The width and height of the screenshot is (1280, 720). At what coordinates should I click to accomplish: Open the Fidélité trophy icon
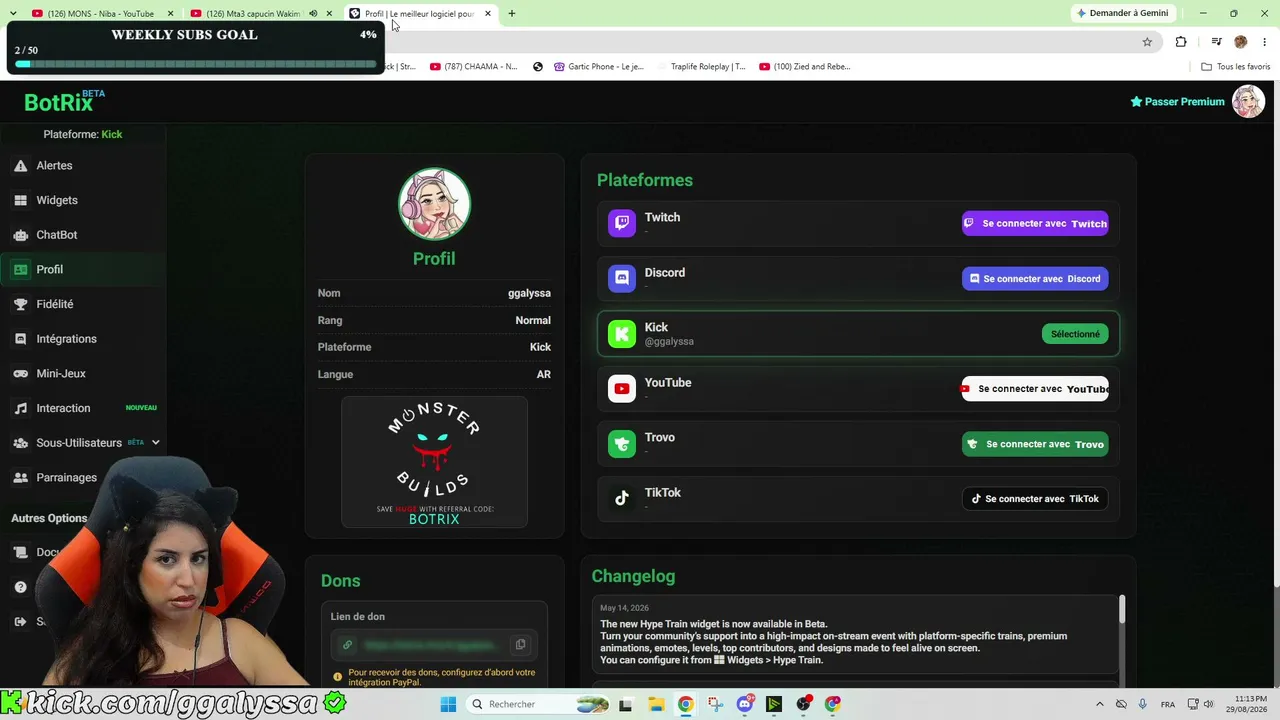tap(20, 304)
